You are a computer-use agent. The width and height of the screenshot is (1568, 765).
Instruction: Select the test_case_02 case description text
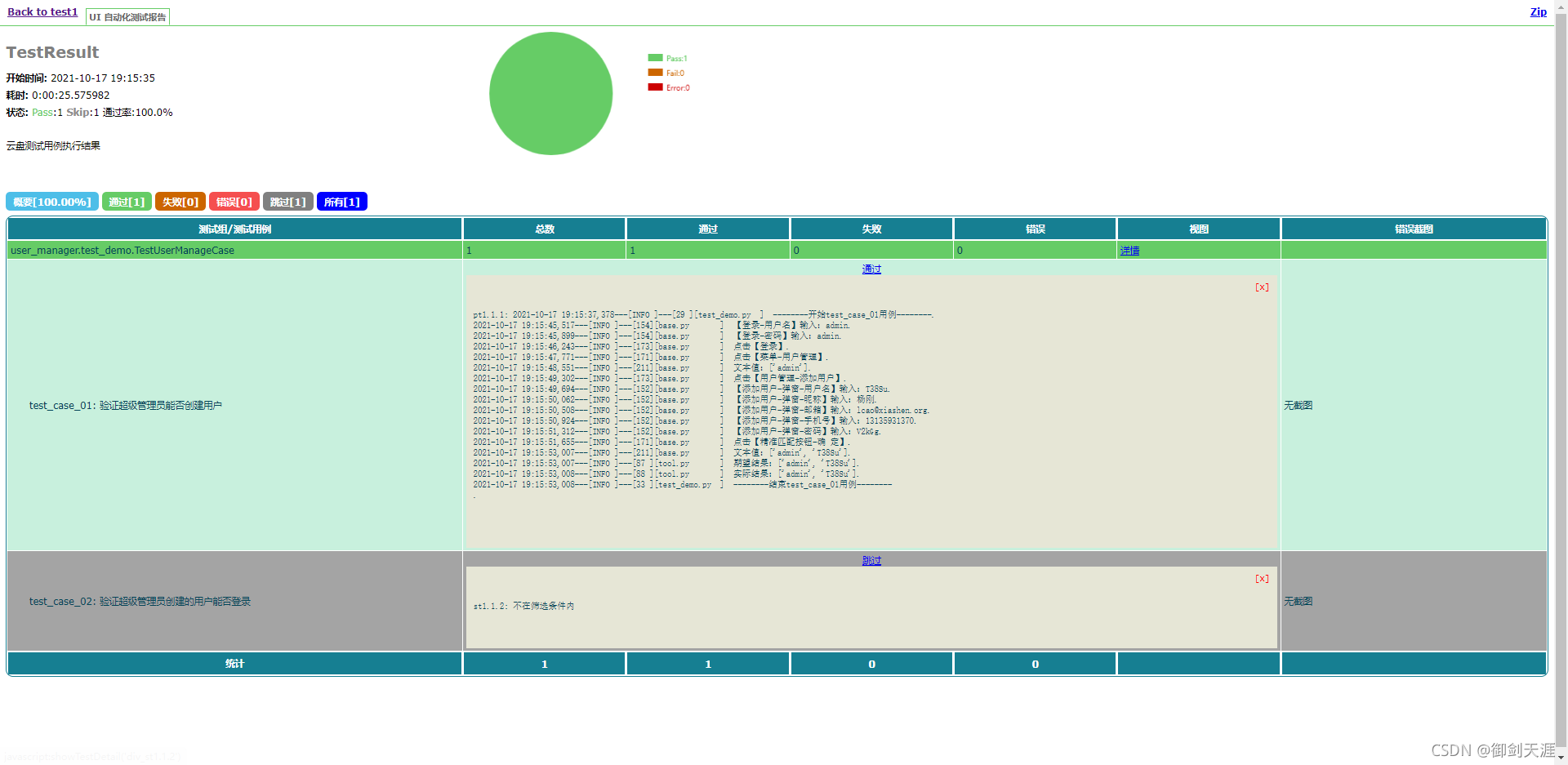coord(140,602)
